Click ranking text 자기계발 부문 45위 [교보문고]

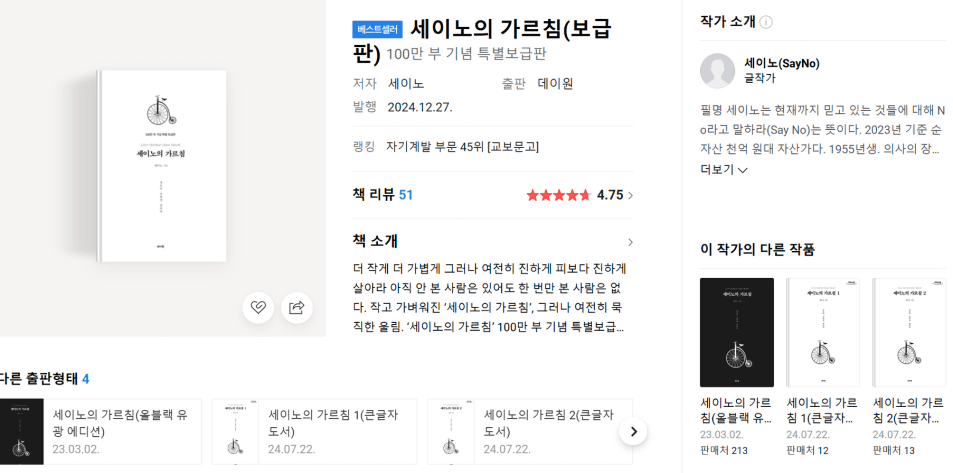(x=463, y=147)
